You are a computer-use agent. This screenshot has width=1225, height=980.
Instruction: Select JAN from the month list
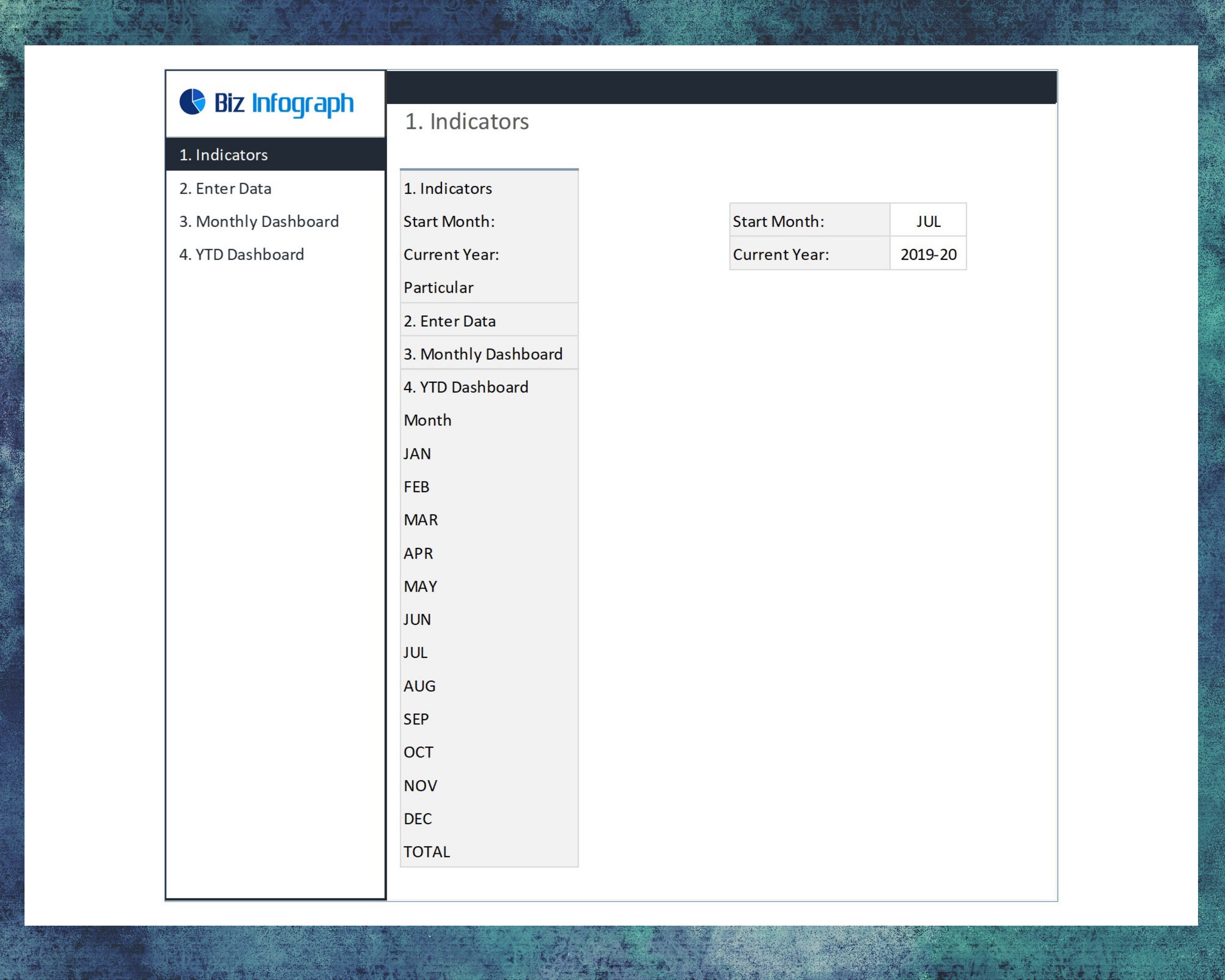[417, 453]
